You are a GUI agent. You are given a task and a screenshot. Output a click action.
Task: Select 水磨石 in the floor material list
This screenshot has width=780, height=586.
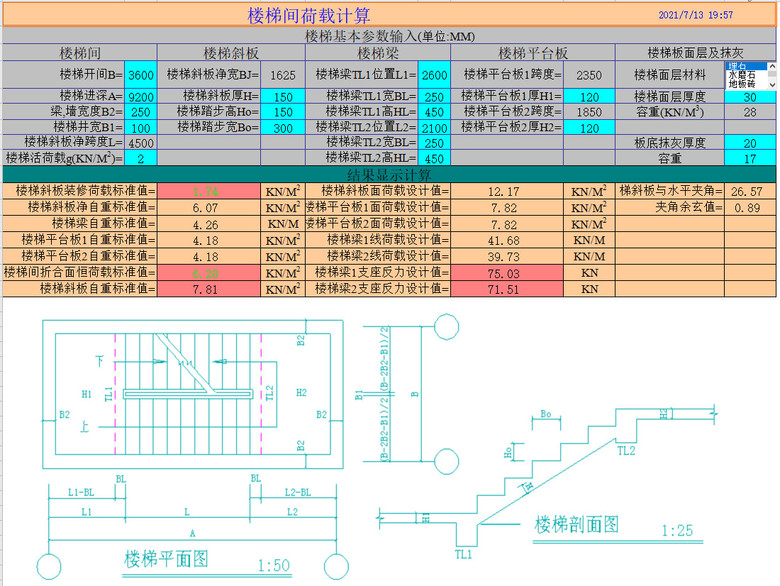(x=742, y=75)
